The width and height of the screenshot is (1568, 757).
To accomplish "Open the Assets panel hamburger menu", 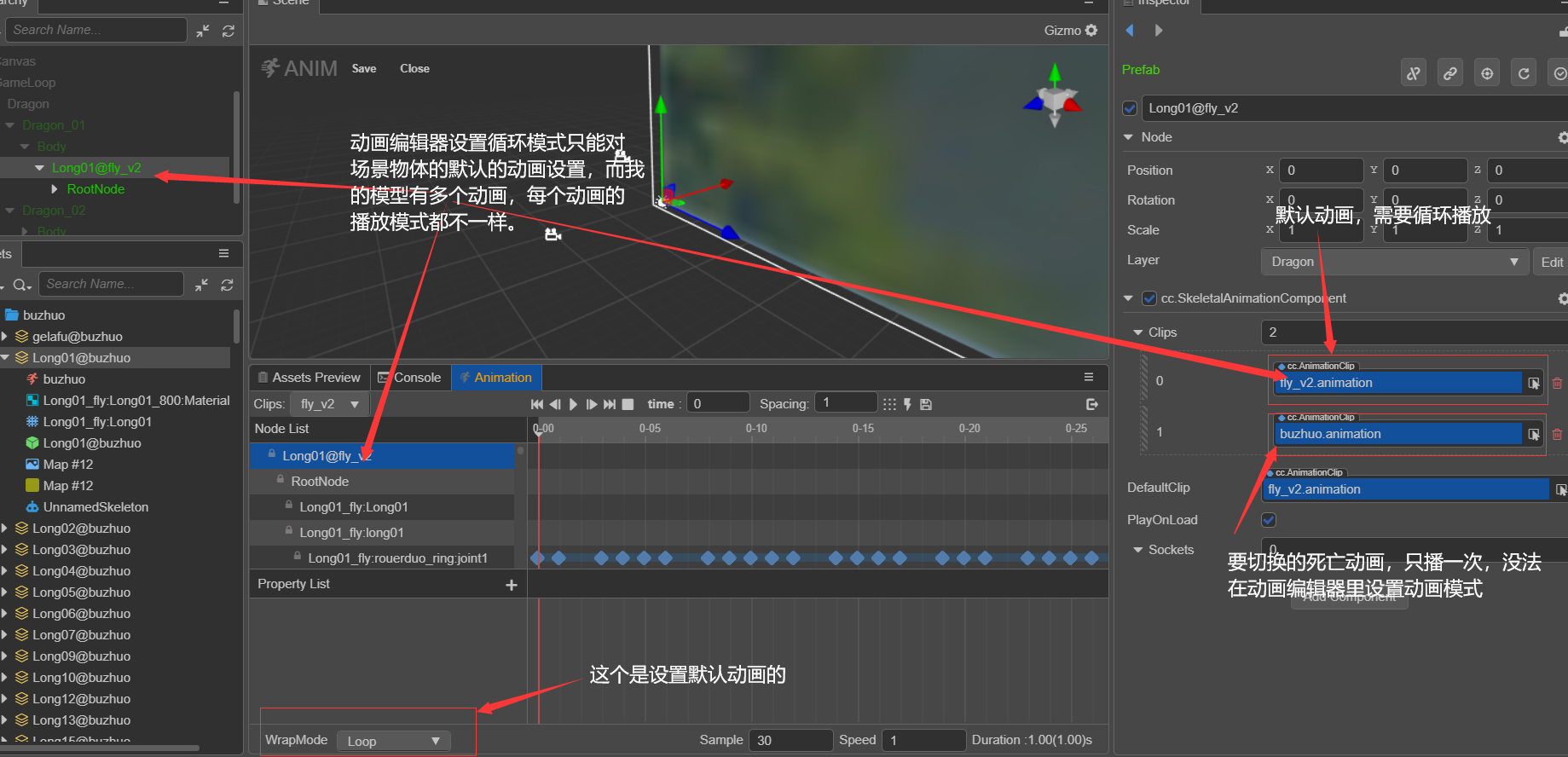I will [x=223, y=253].
